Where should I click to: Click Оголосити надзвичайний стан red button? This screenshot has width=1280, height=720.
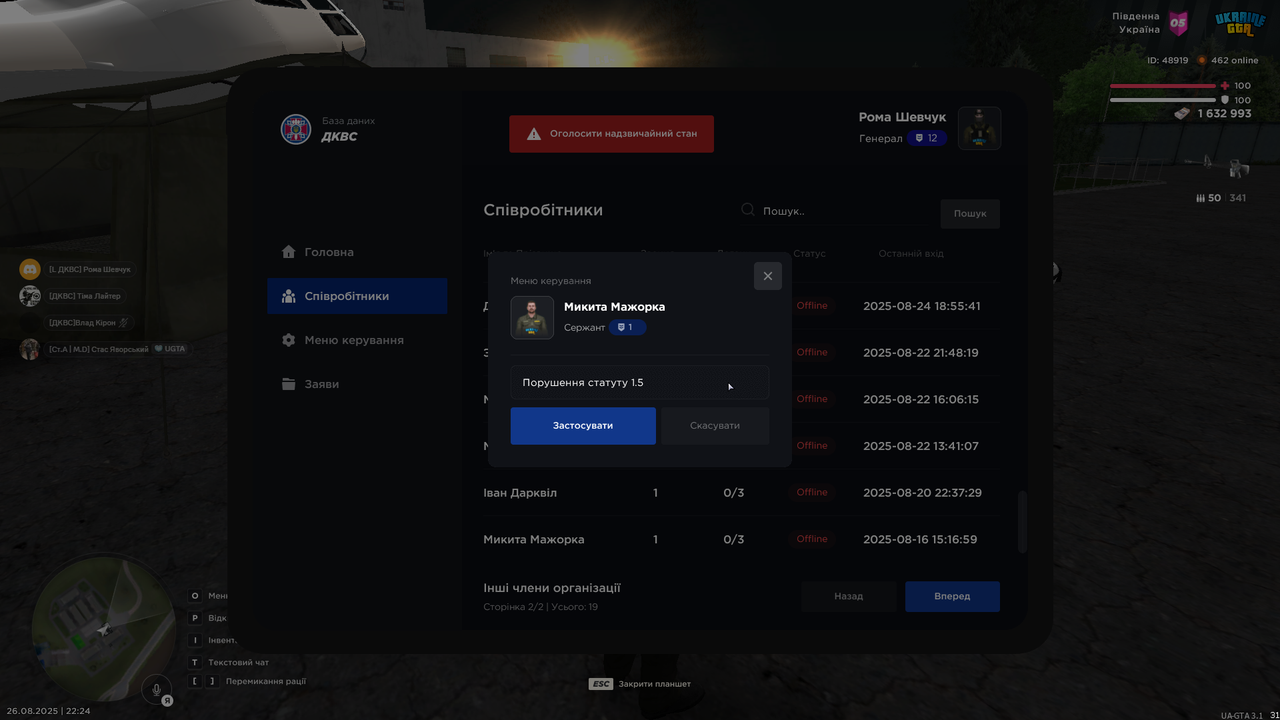611,133
